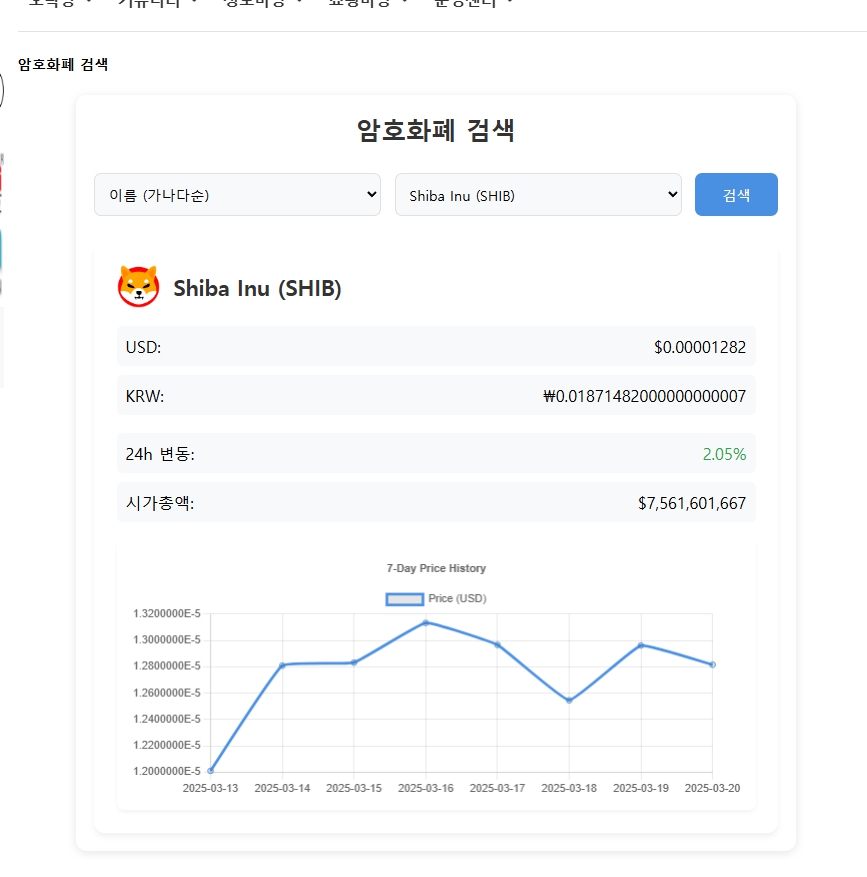The height and width of the screenshot is (877, 867).
Task: Click the 7-Day Price History chart title
Action: click(436, 568)
